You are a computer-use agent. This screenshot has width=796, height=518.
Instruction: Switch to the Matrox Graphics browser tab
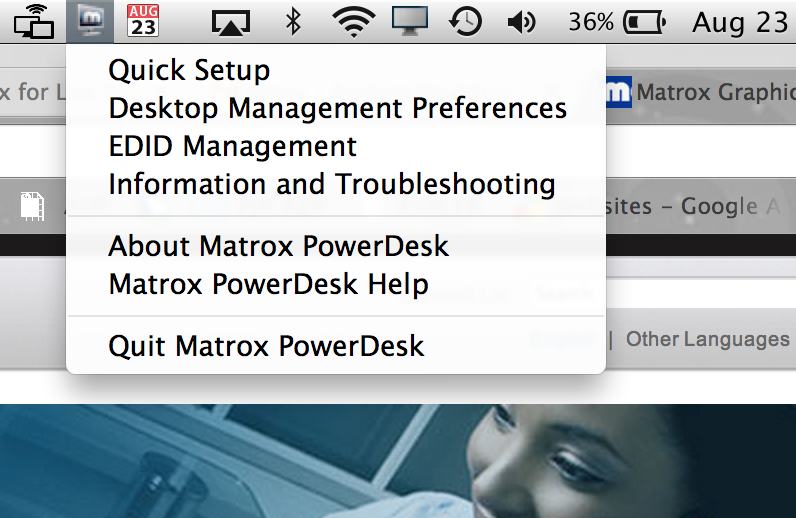pyautogui.click(x=700, y=93)
